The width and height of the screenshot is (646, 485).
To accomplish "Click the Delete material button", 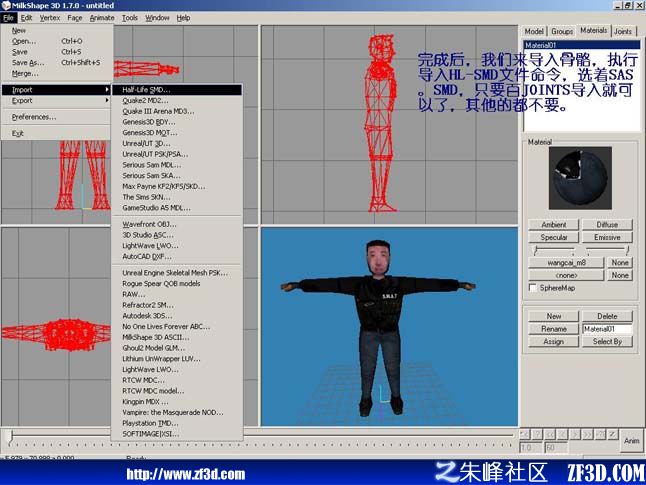I will pos(607,316).
